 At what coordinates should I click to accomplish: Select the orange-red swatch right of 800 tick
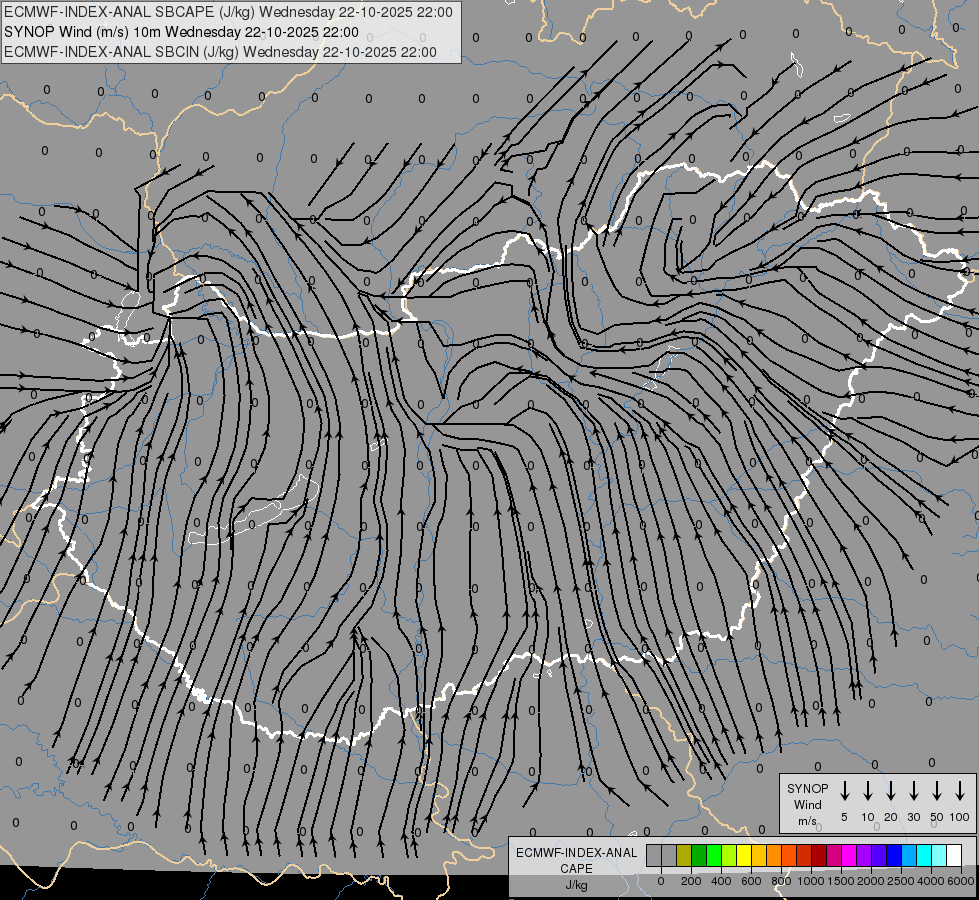(x=789, y=855)
